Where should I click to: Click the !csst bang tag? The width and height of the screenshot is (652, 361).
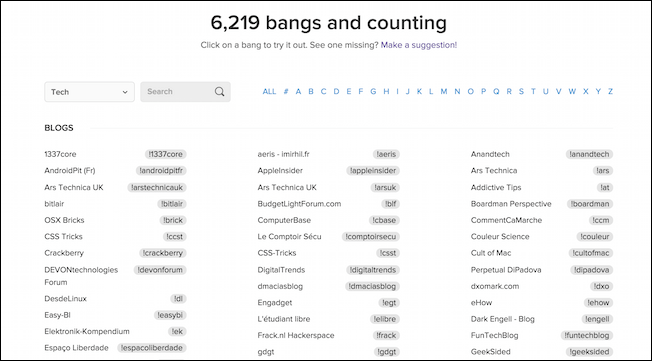pos(388,253)
